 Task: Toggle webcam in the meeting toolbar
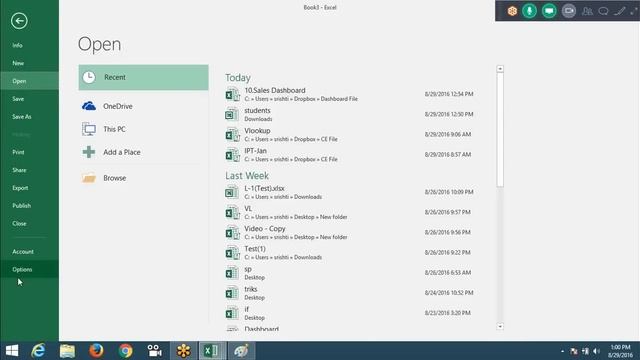[x=569, y=11]
